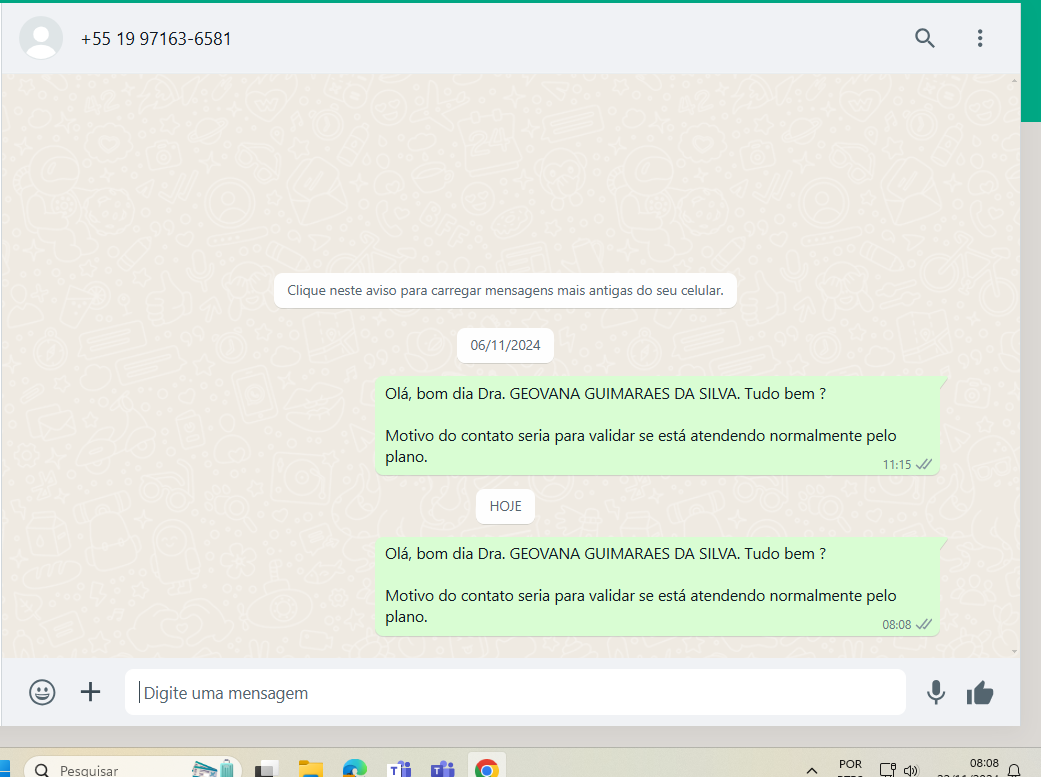Load older messages via the notice banner

point(505,291)
